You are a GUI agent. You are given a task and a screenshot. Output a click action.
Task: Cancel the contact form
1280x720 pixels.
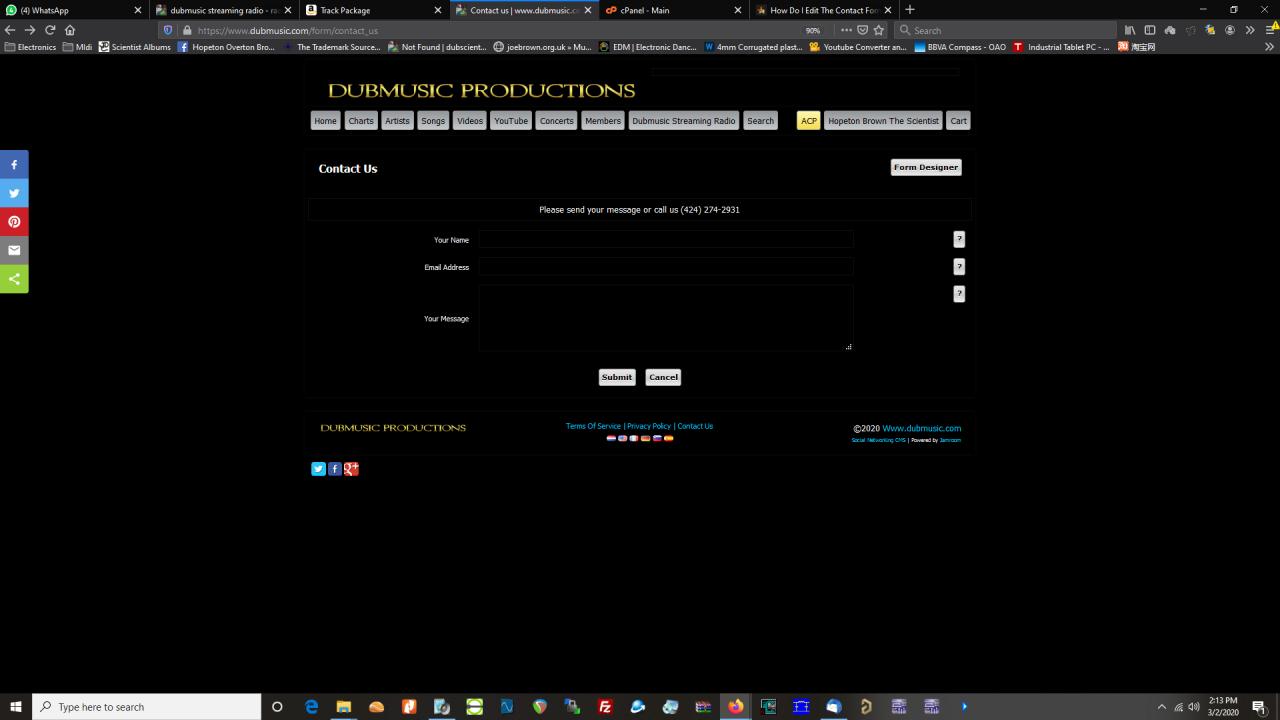point(663,377)
